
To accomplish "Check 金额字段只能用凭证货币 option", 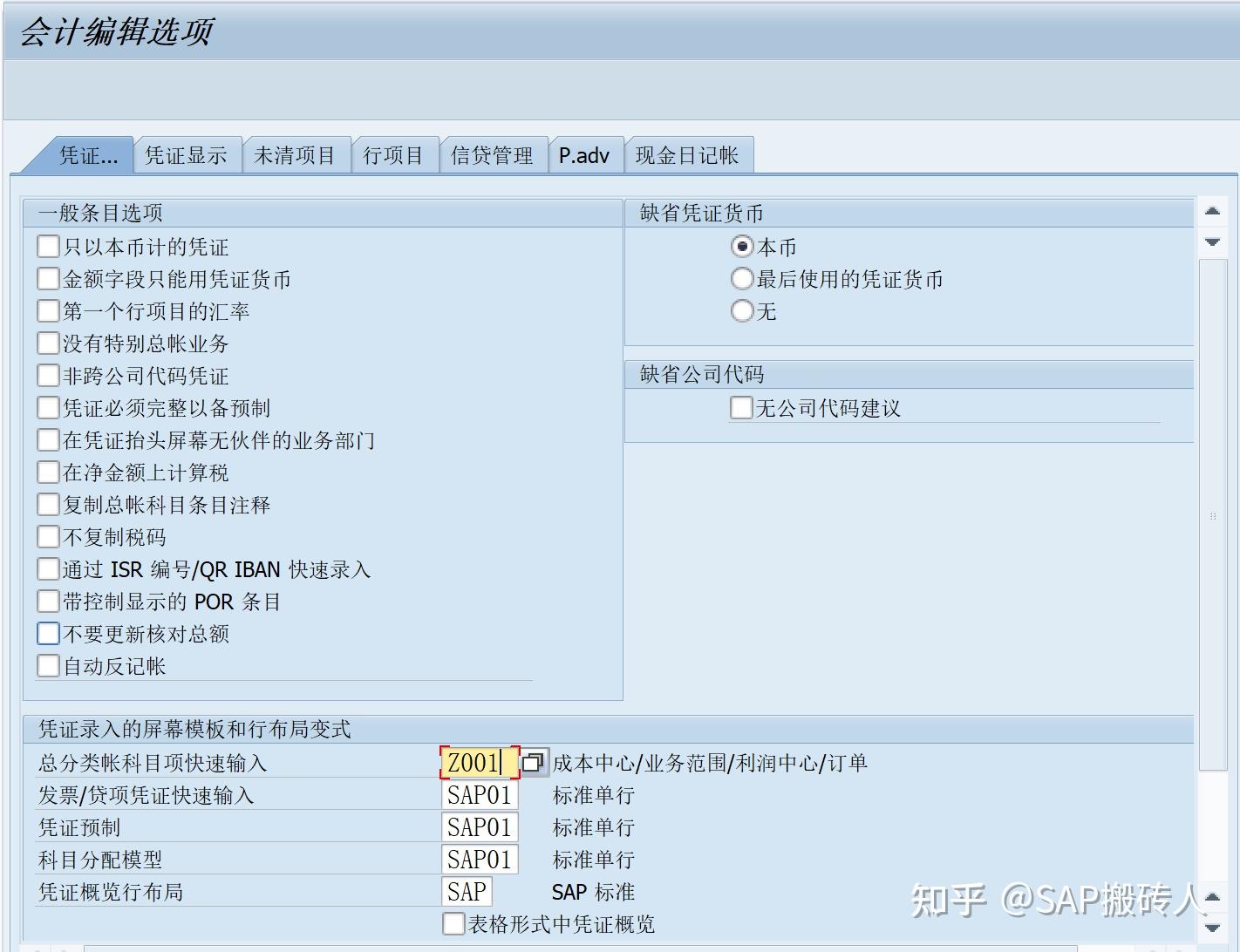I will click(x=48, y=278).
